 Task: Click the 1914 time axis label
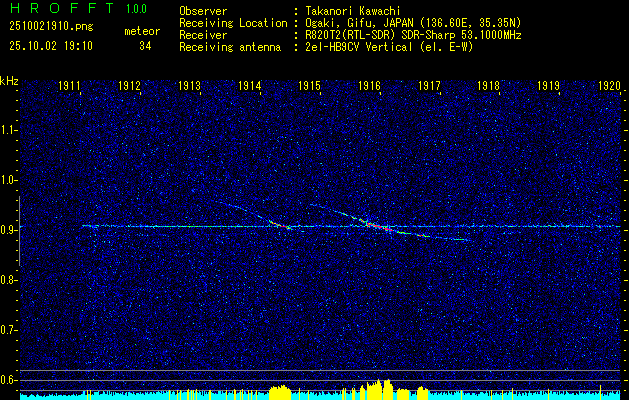point(250,85)
